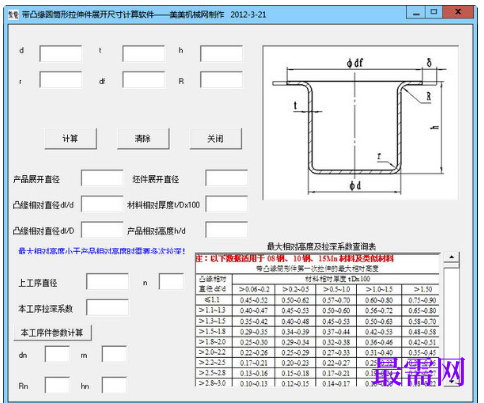Click table cell 0.60~0.80
Image resolution: width=484 pixels, height=403 pixels.
[379, 300]
